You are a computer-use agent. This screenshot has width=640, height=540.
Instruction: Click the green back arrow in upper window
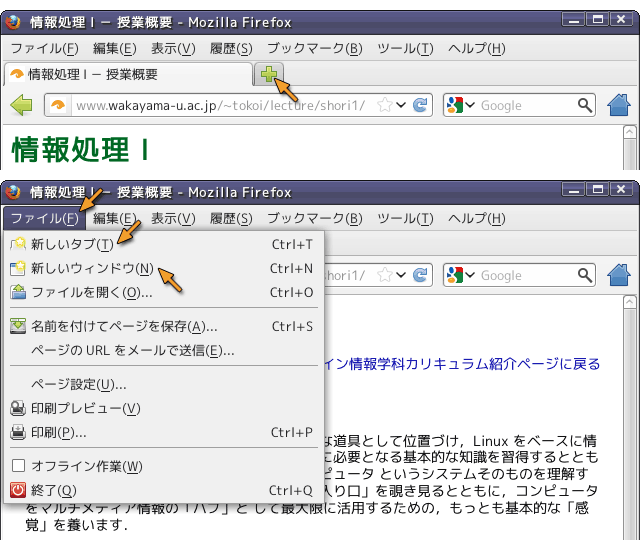(21, 105)
